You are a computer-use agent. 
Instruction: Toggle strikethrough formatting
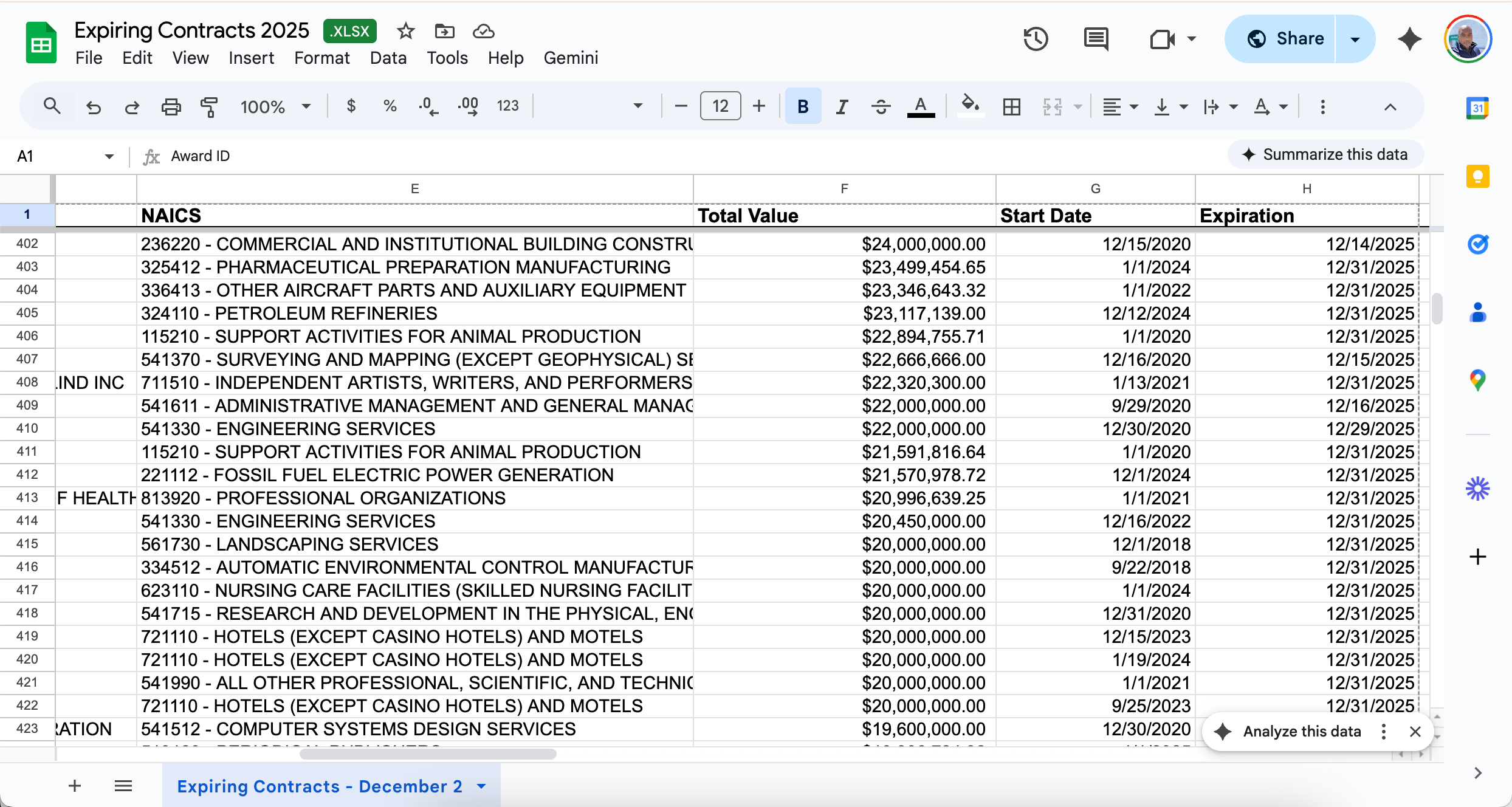coord(881,107)
